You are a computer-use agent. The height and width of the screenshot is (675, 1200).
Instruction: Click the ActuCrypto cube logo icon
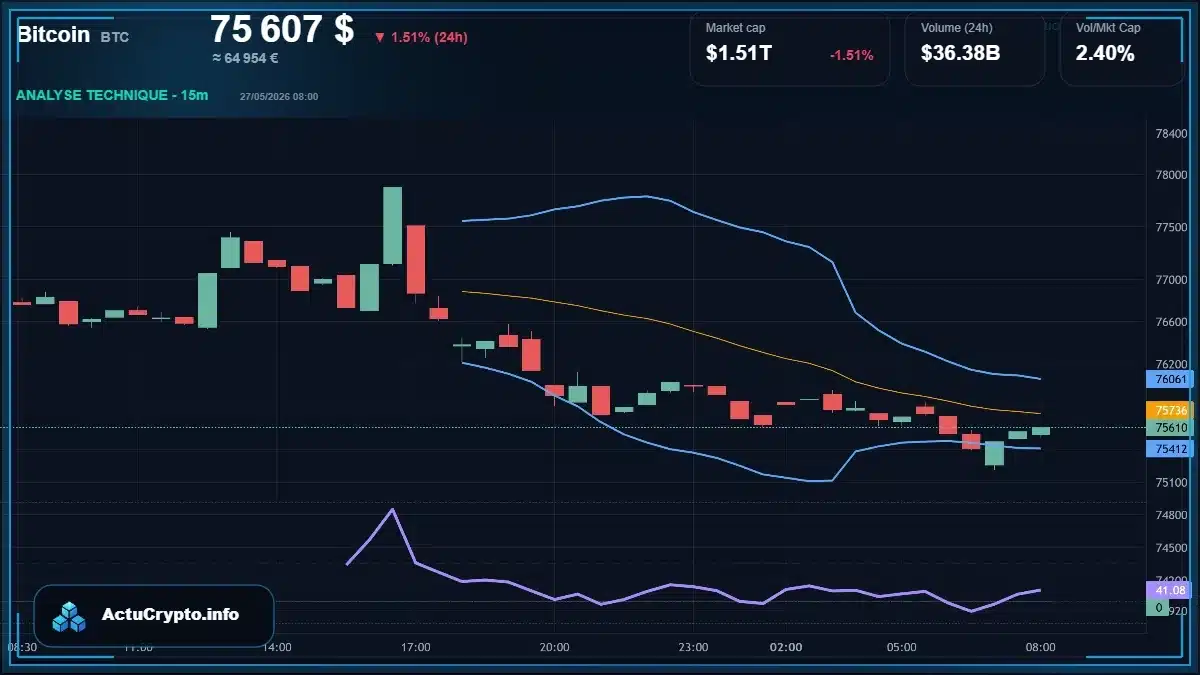click(70, 616)
